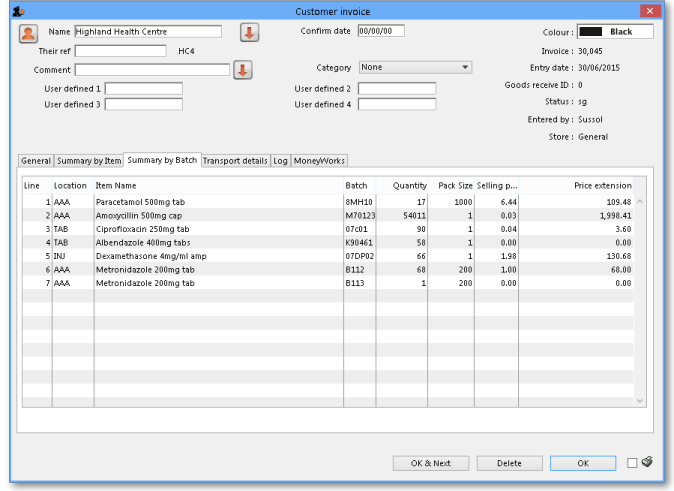674x491 pixels.
Task: Open the Summary by Item tab
Action: [x=89, y=160]
